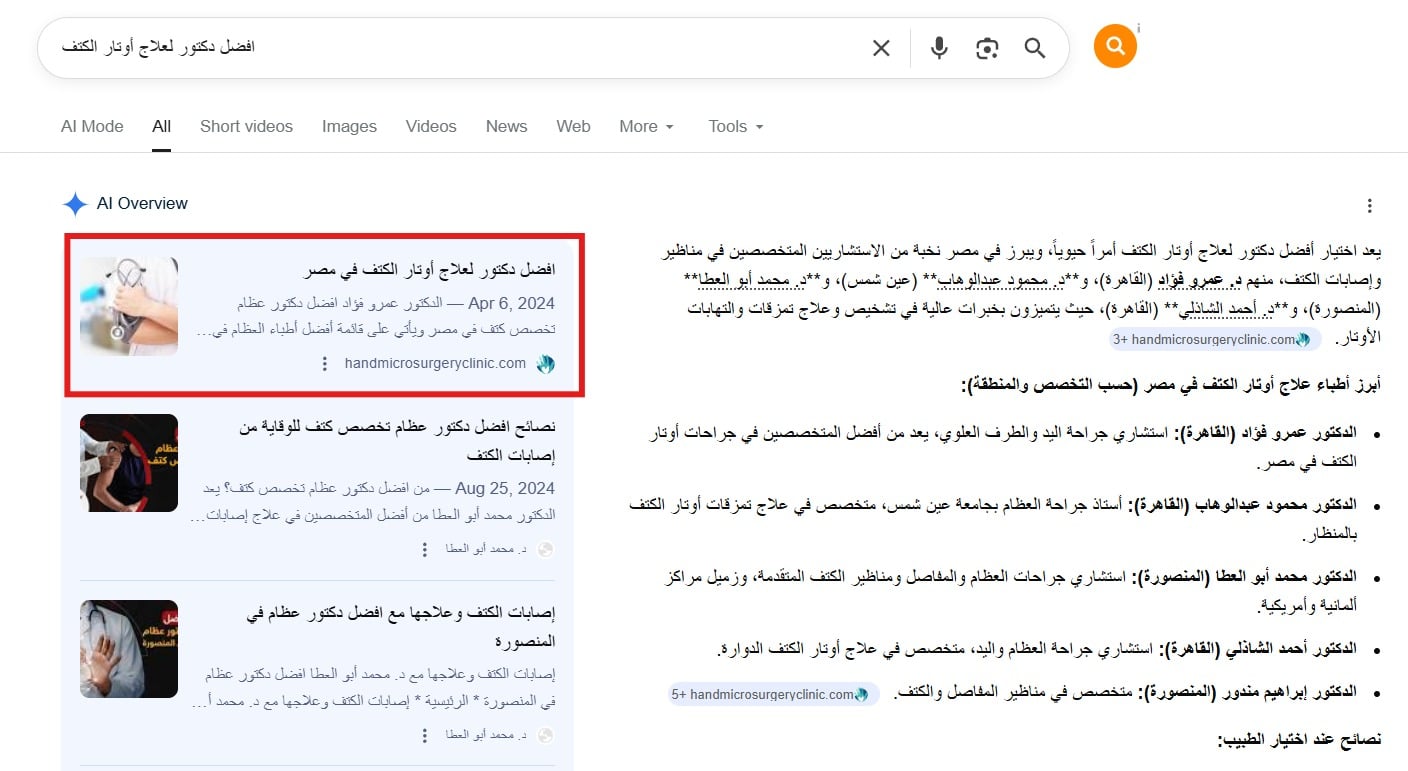
Task: Open AI Overview three-dot options menu
Action: click(x=1370, y=206)
